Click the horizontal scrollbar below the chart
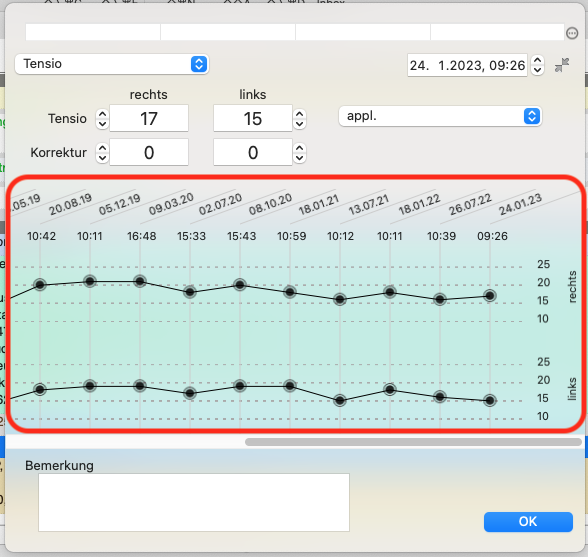This screenshot has height=557, width=588. pos(413,442)
